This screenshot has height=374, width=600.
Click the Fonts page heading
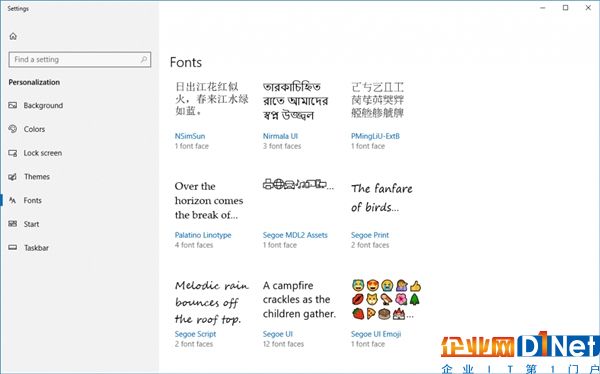pyautogui.click(x=186, y=62)
